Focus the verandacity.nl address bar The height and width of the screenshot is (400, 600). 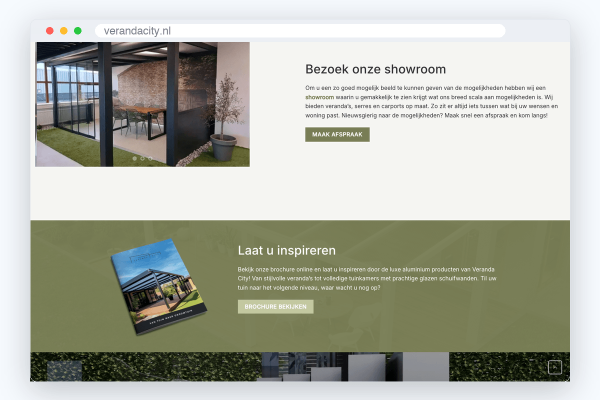tap(300, 31)
